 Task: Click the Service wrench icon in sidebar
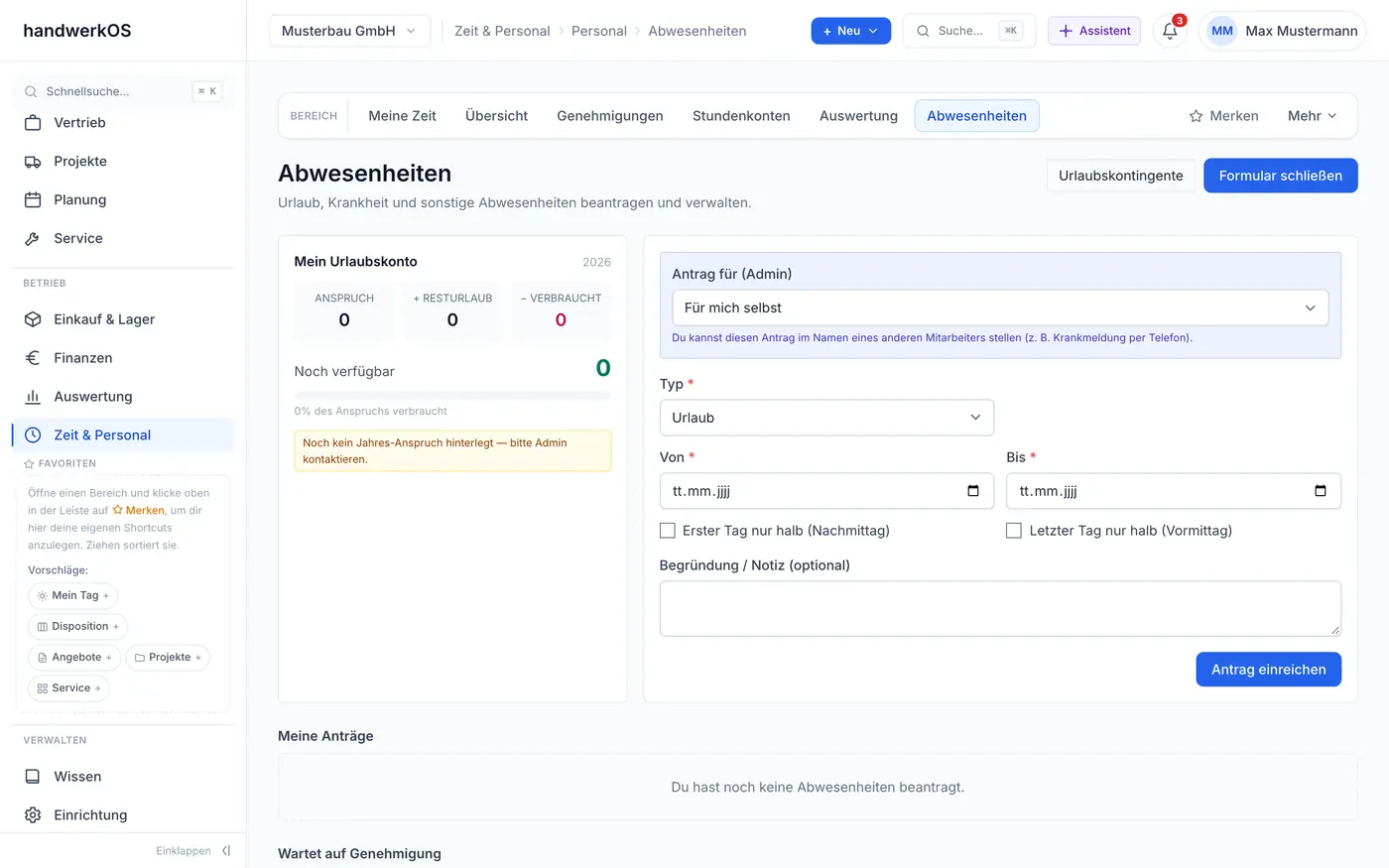33,239
